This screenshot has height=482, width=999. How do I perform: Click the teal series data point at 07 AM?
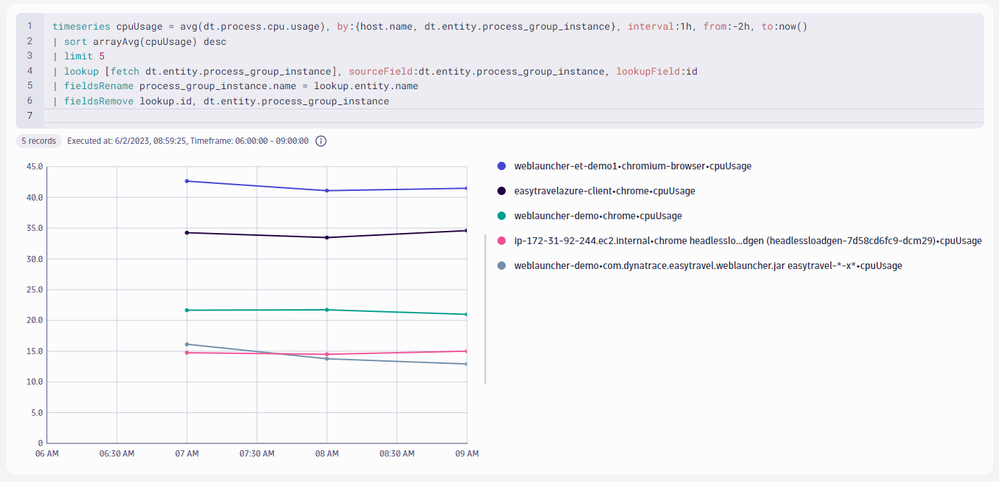pyautogui.click(x=187, y=310)
